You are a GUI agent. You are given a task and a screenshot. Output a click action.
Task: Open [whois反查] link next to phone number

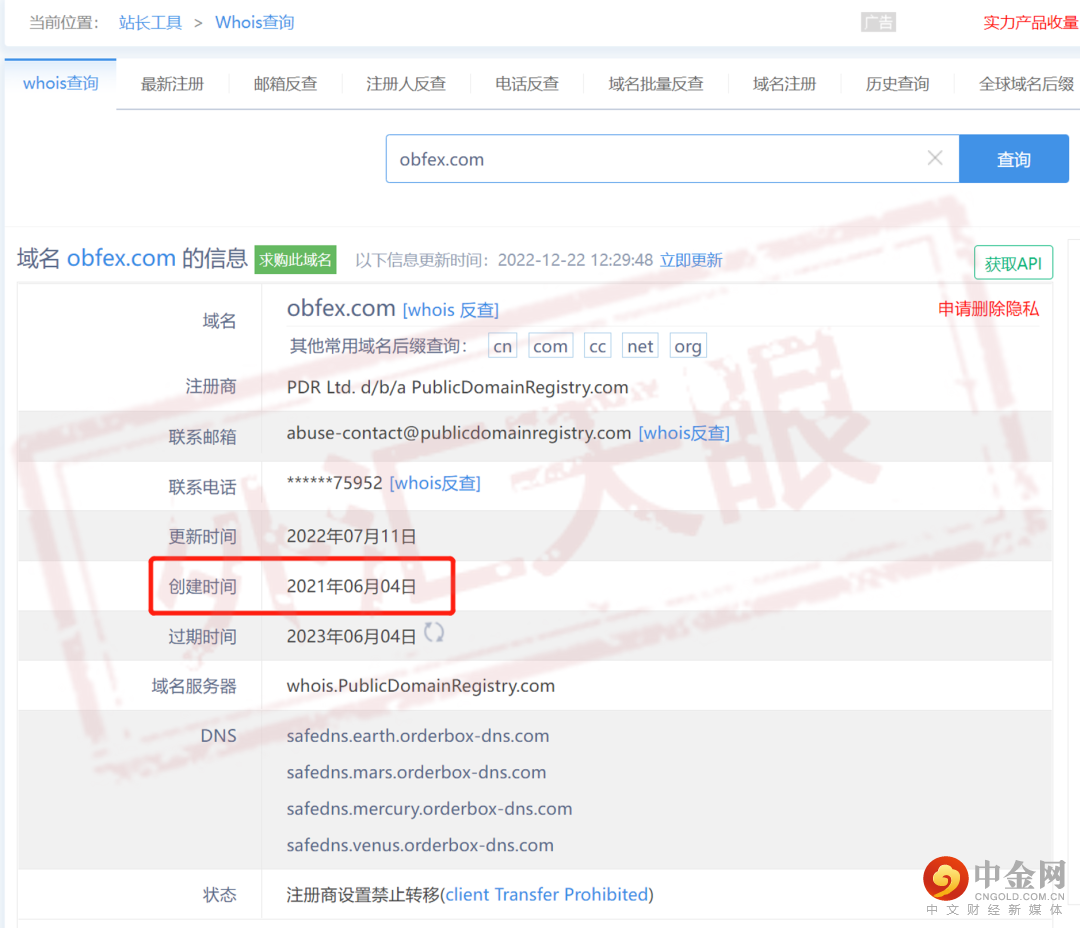point(435,483)
